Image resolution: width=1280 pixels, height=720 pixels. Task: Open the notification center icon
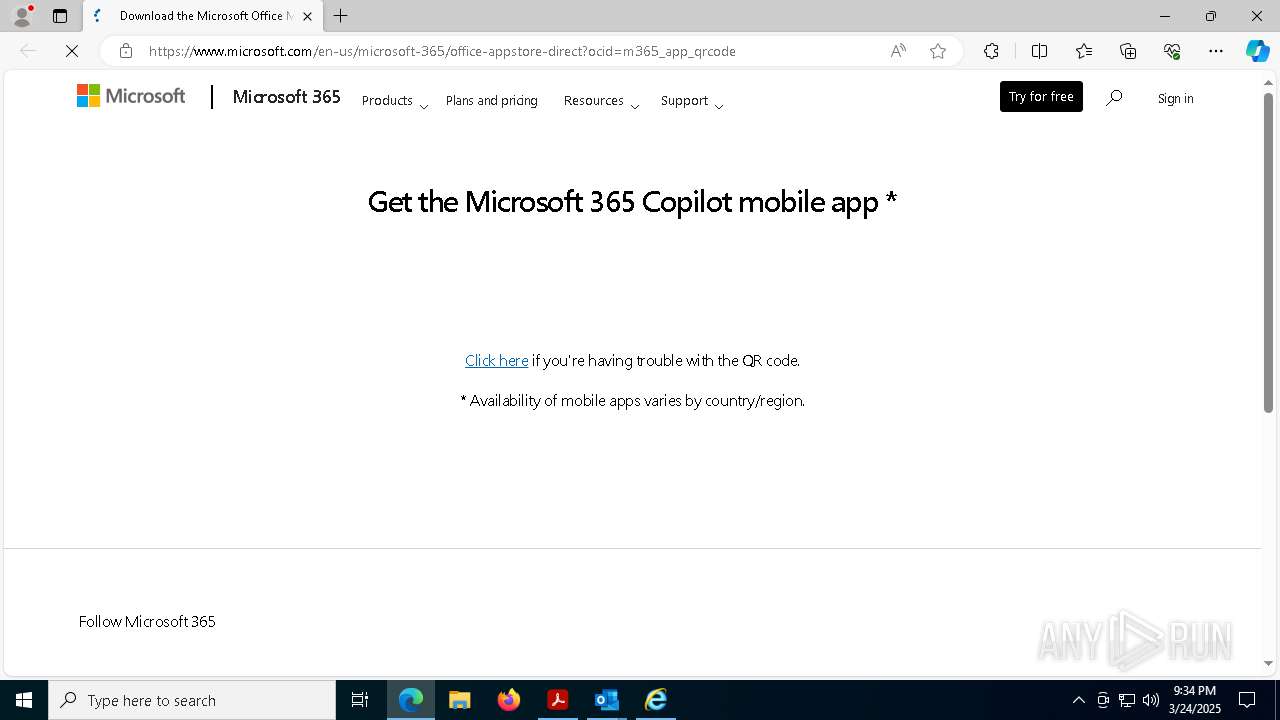[1247, 700]
